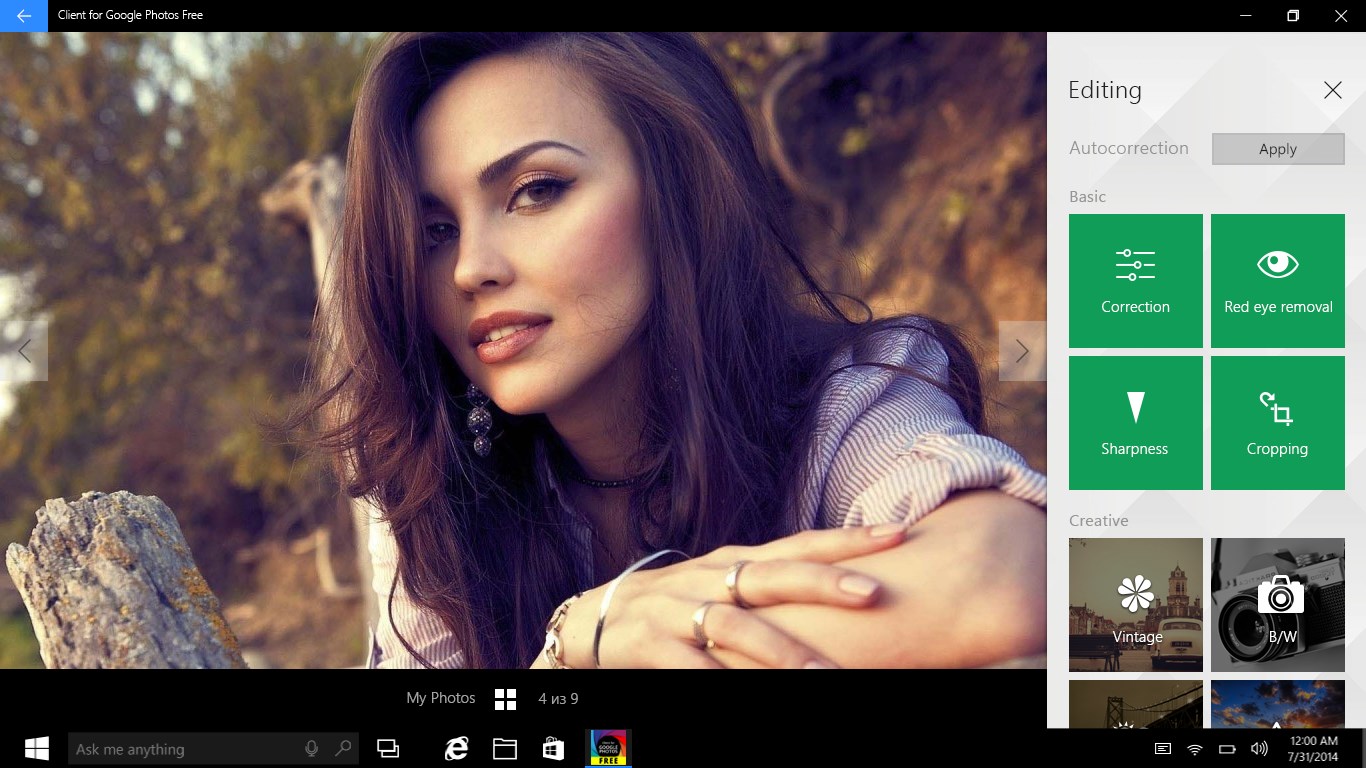
Task: Open the photo grid view icon
Action: pyautogui.click(x=506, y=699)
